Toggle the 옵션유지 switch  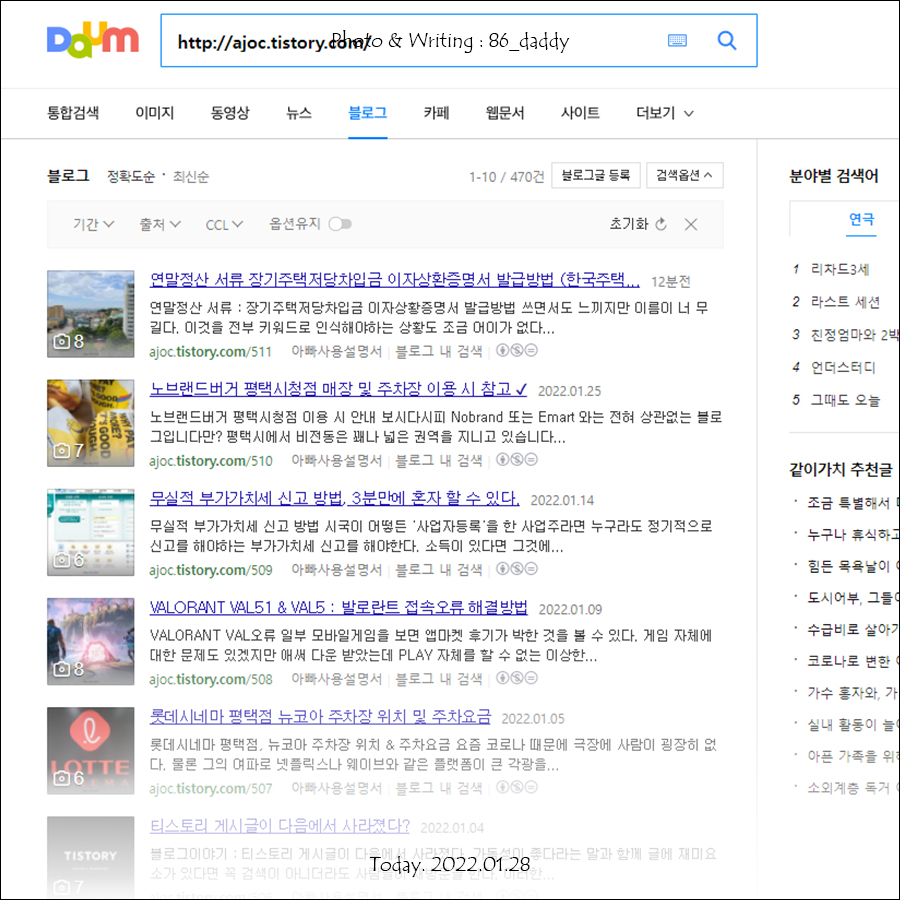point(340,224)
